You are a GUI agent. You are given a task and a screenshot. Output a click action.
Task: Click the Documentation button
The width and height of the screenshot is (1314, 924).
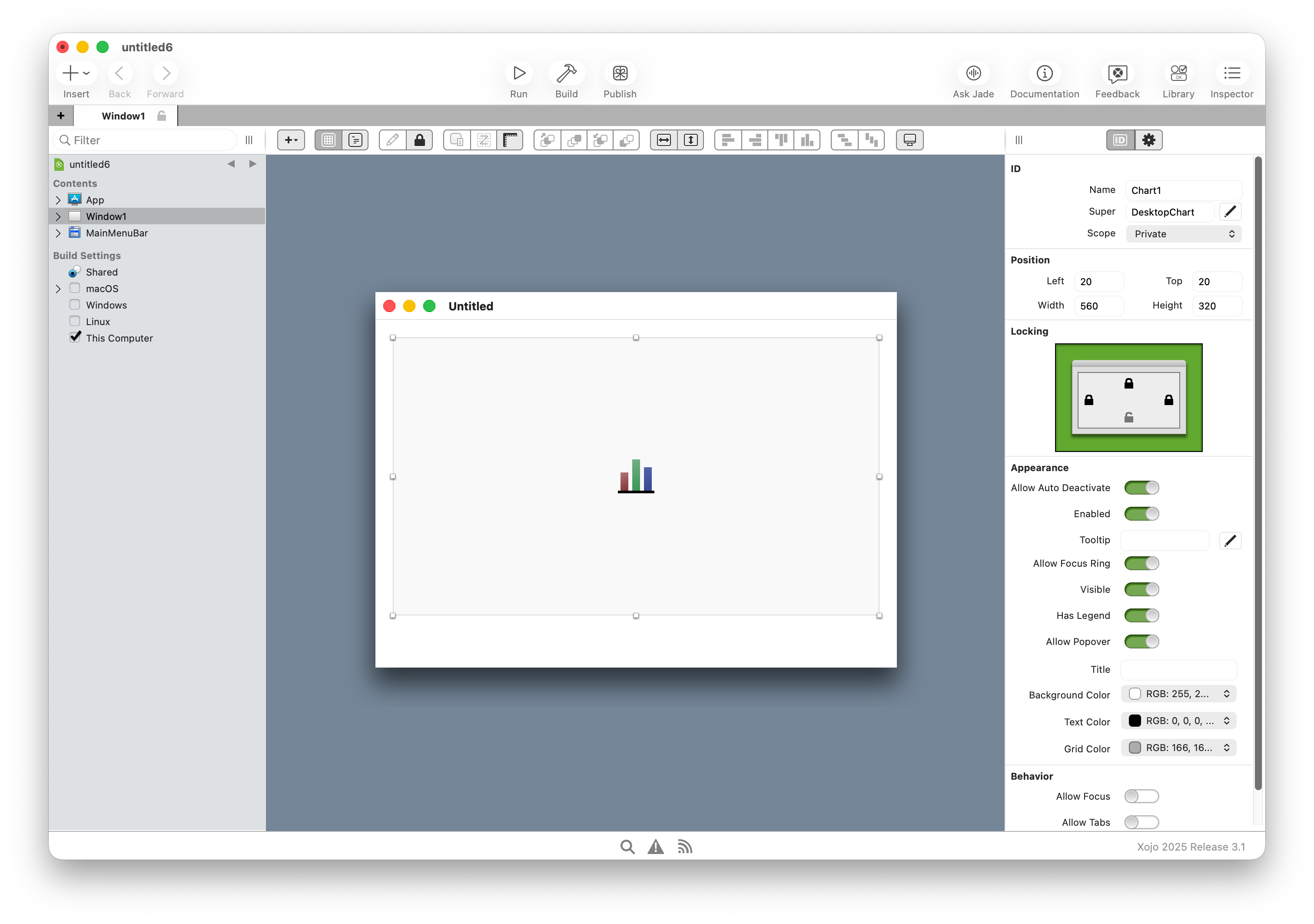coord(1044,73)
